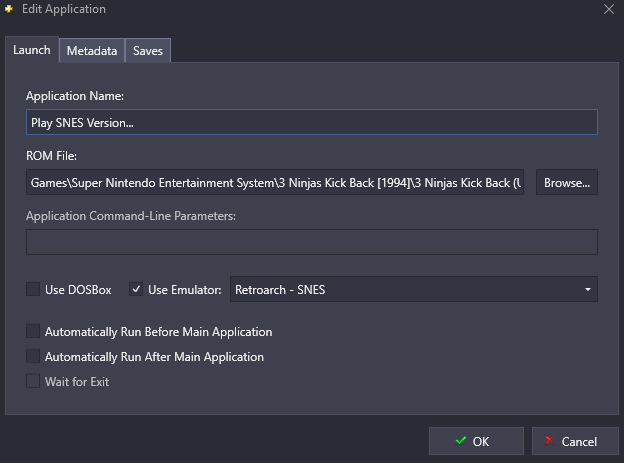Click the LaunchBox icon in the title bar
This screenshot has height=463, width=624.
[x=9, y=9]
